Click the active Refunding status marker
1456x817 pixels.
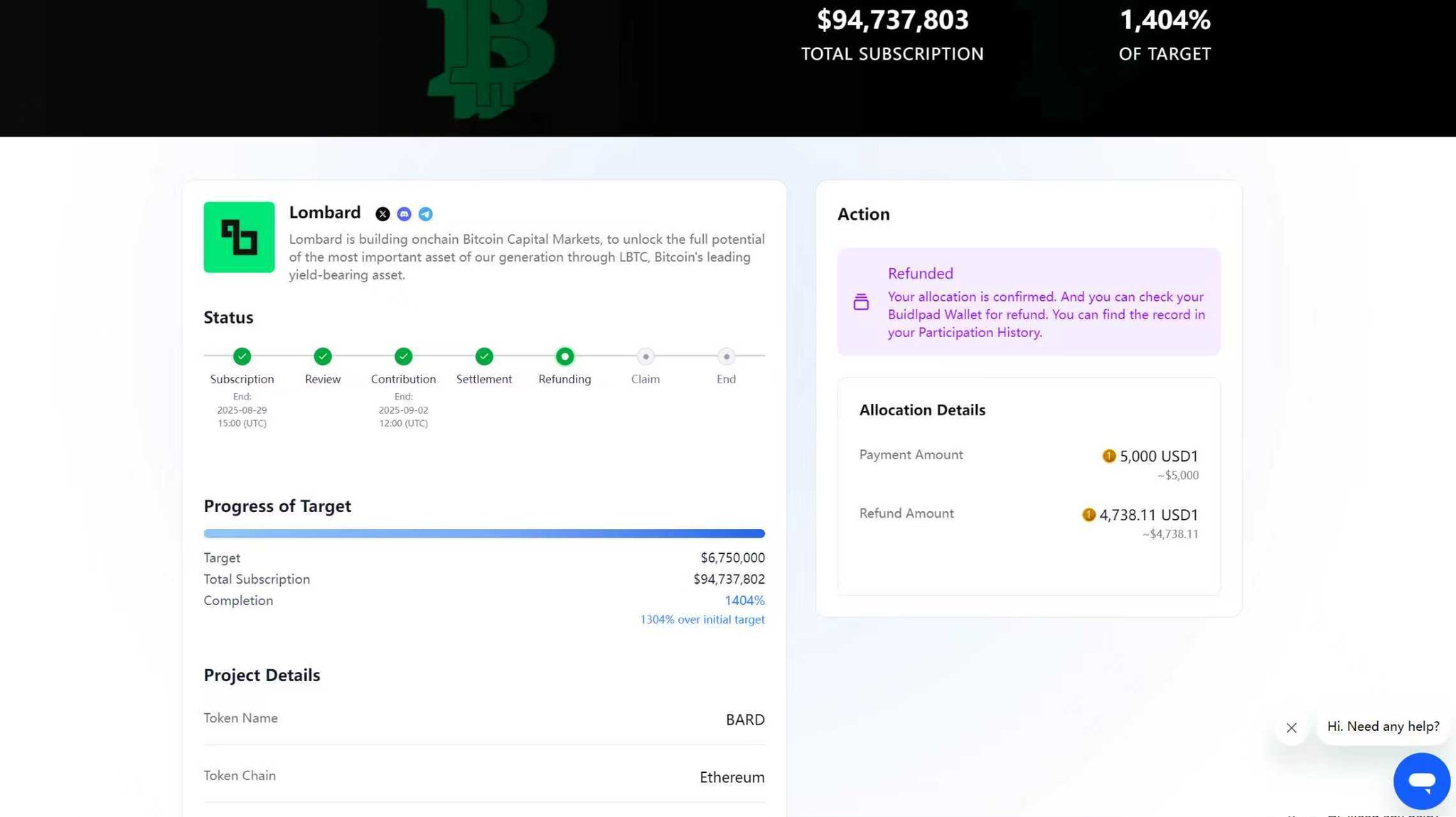coord(564,356)
